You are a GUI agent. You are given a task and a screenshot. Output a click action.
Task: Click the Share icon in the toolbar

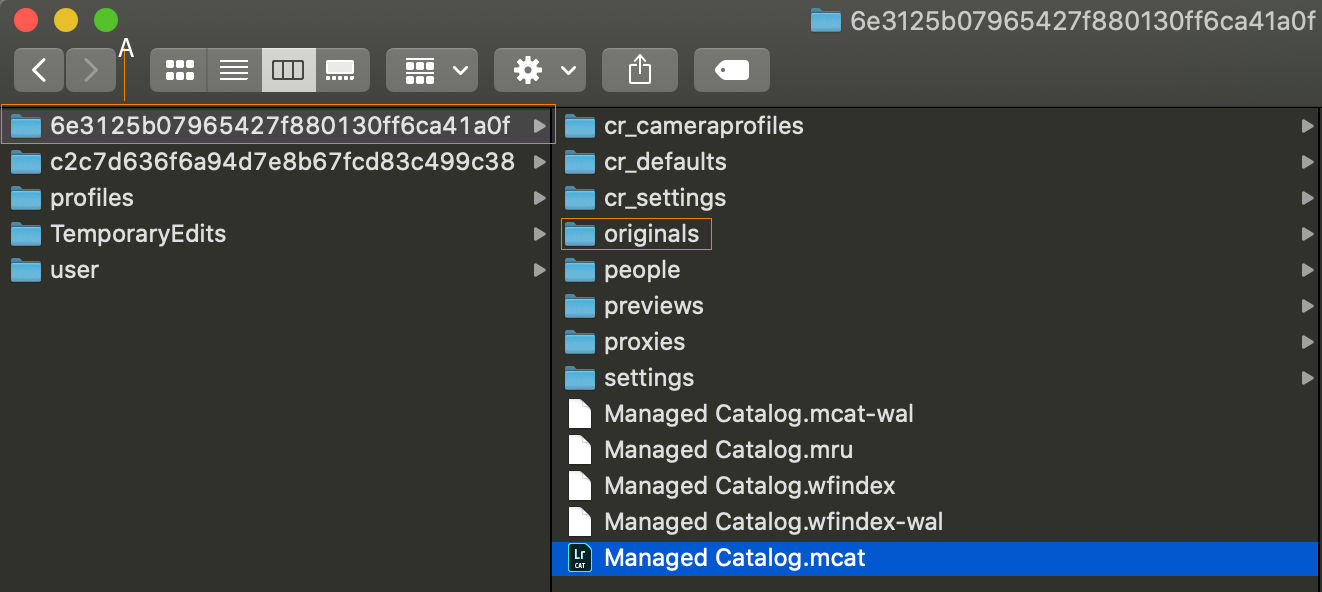tap(640, 69)
